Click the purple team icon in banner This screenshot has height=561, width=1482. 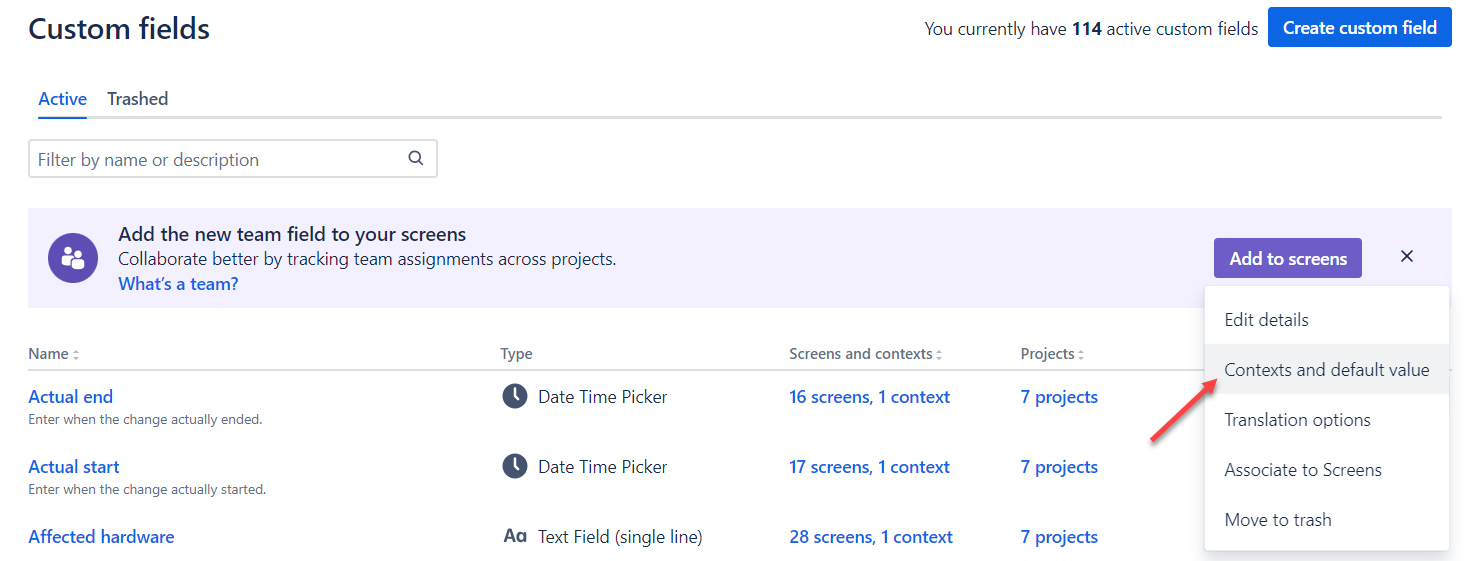tap(73, 258)
